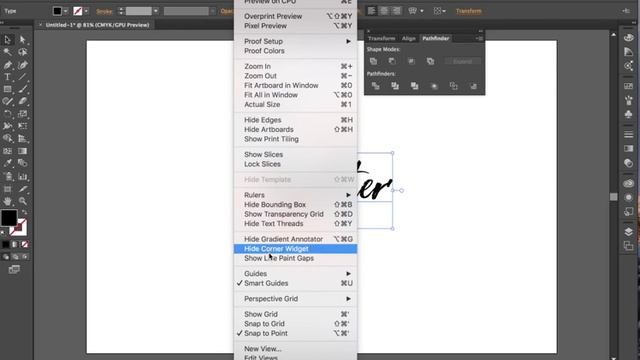Pick the Column Graph tool
This screenshot has height=360, width=640.
22,176
